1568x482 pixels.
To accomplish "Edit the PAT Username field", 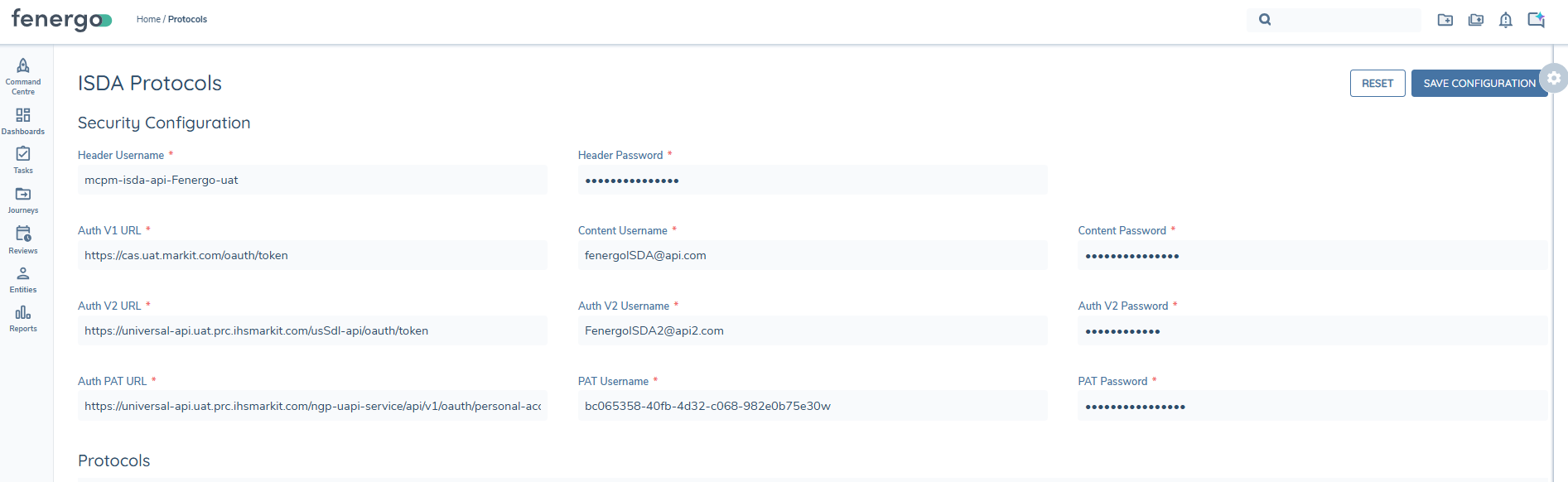I will (813, 406).
